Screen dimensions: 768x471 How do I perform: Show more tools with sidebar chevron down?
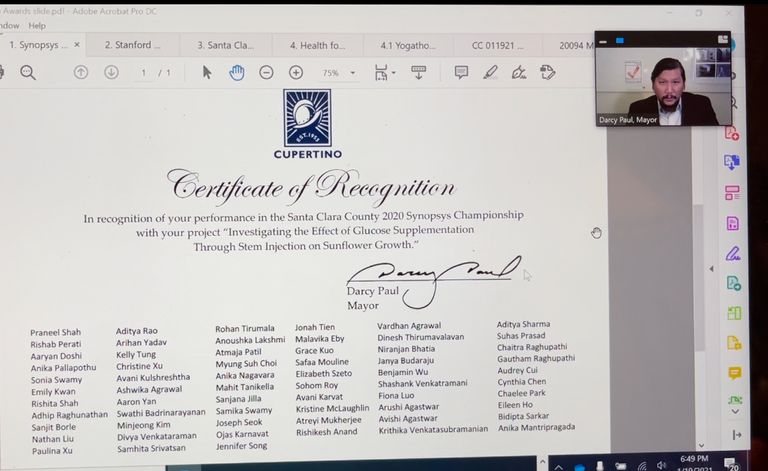(x=735, y=412)
